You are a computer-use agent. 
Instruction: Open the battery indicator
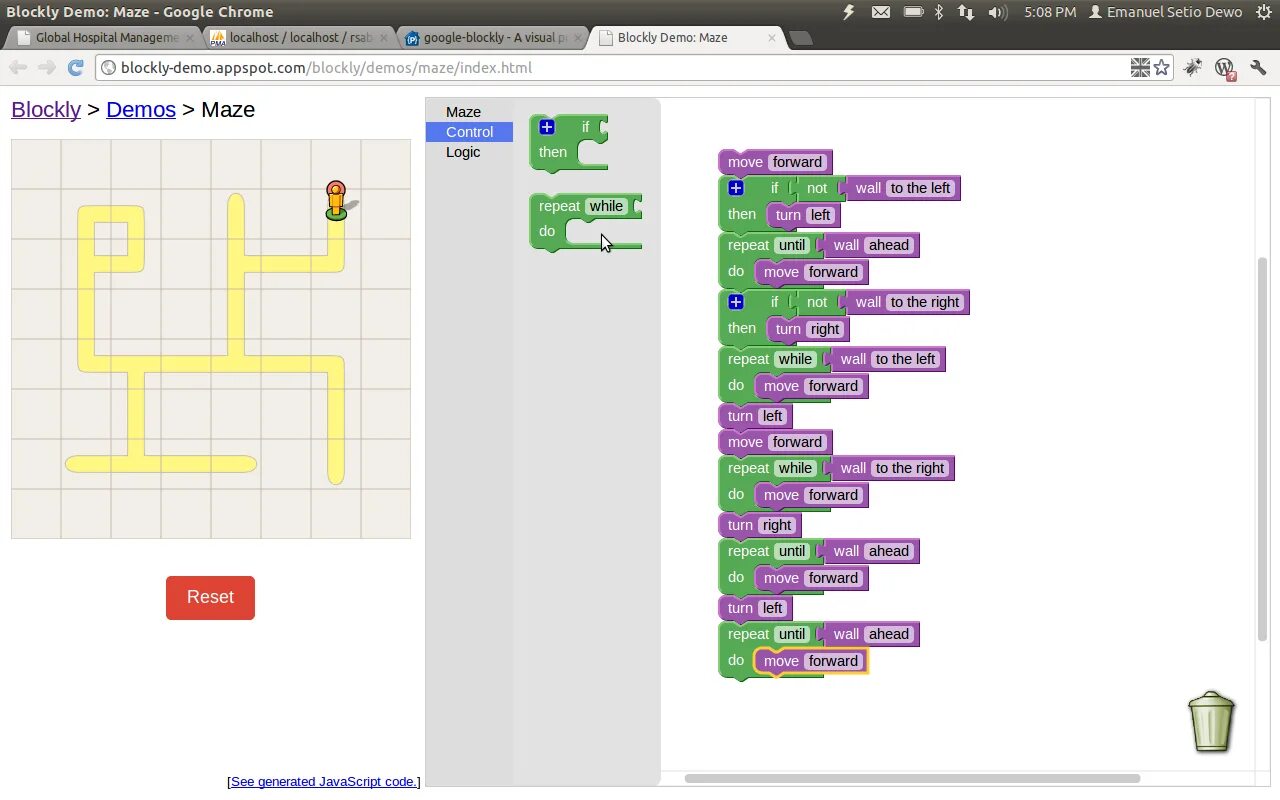pos(913,12)
